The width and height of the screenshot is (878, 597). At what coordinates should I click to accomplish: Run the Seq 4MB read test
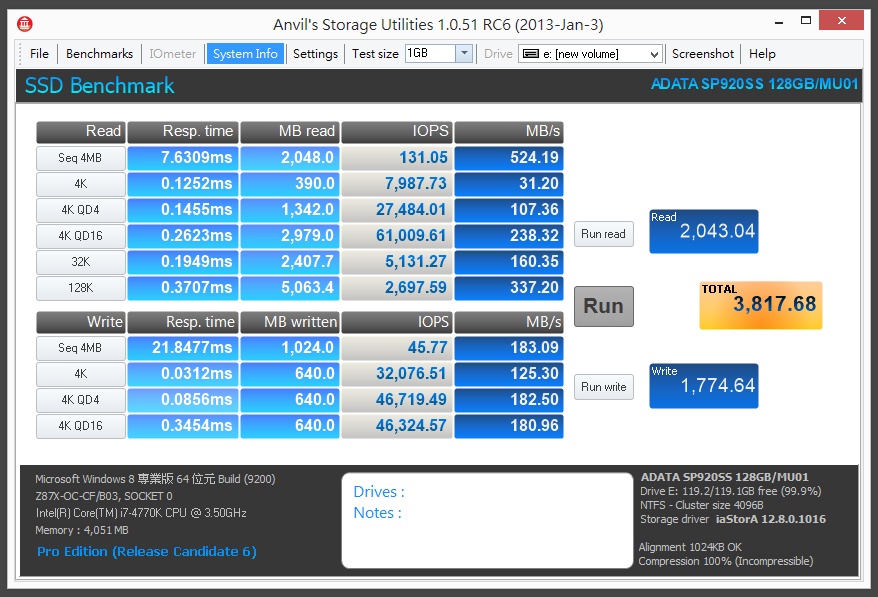79,158
